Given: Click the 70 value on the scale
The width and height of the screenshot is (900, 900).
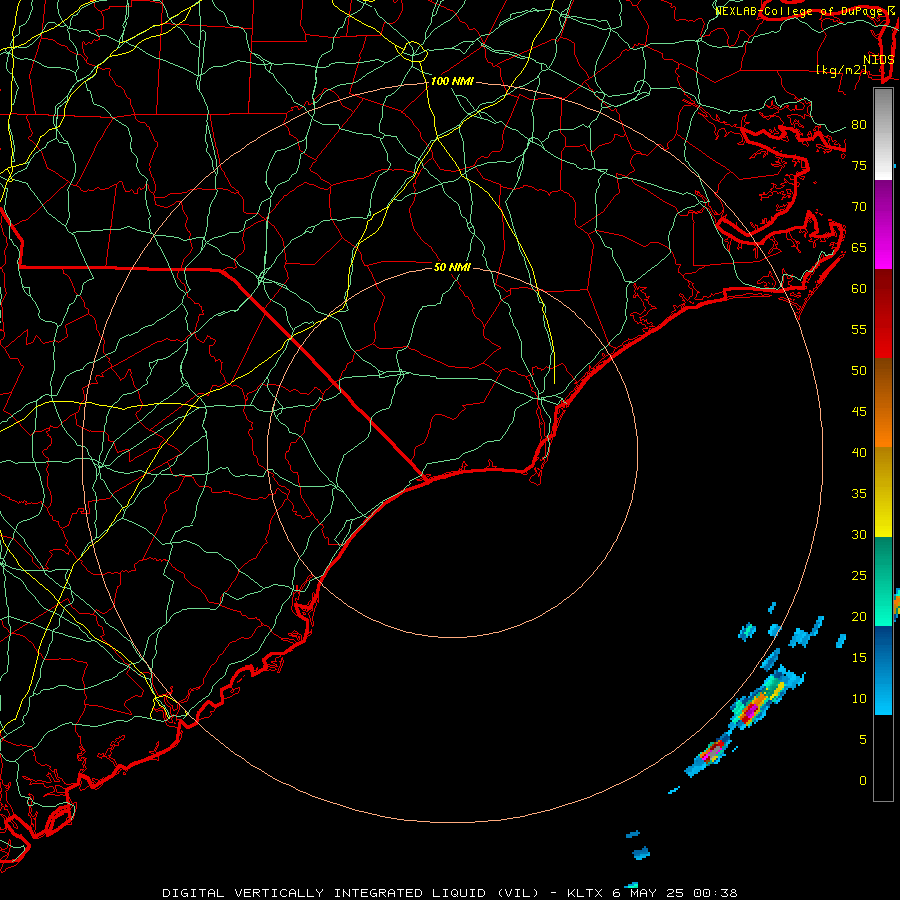Looking at the screenshot, I should (x=859, y=207).
